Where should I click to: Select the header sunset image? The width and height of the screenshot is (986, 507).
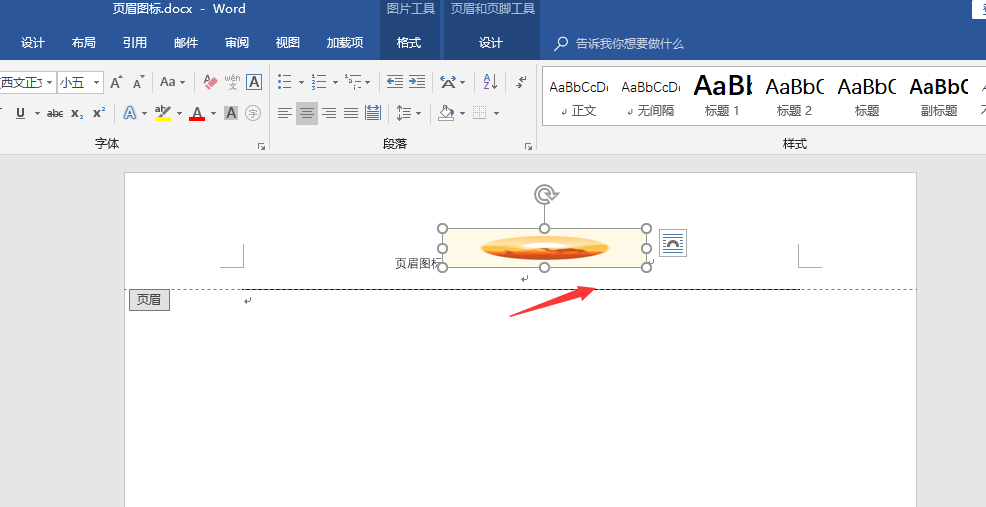coord(545,248)
